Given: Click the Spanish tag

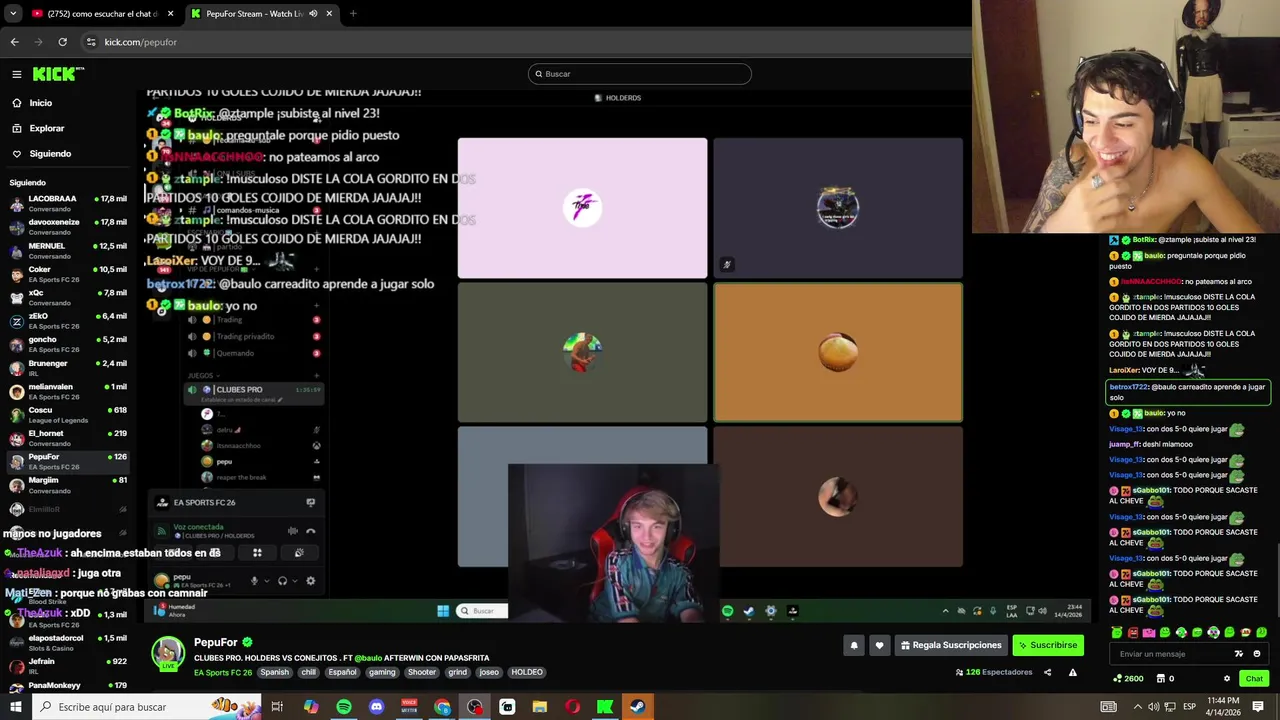Looking at the screenshot, I should click(x=274, y=673).
